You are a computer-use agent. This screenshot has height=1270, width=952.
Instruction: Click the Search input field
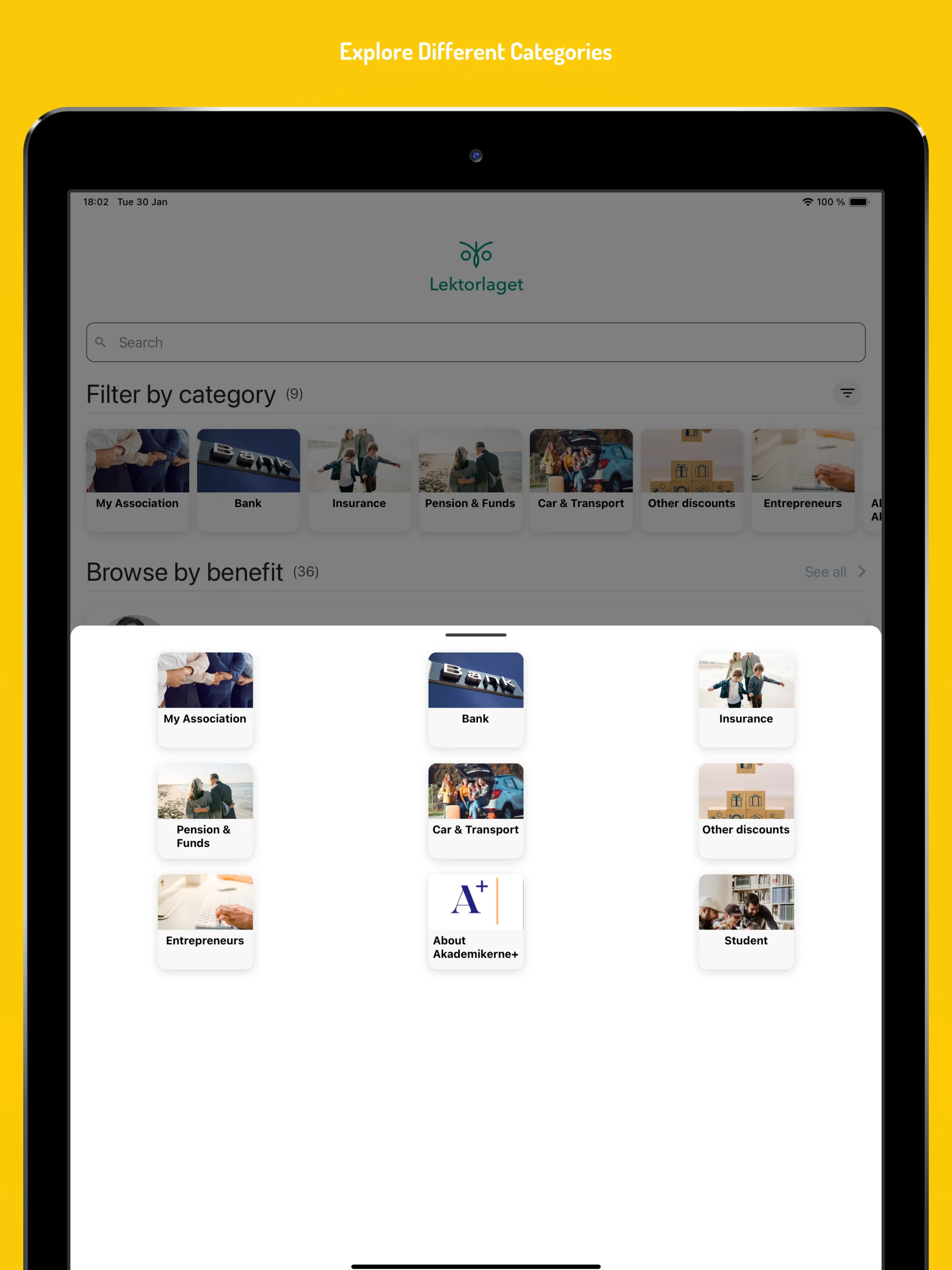tap(475, 342)
